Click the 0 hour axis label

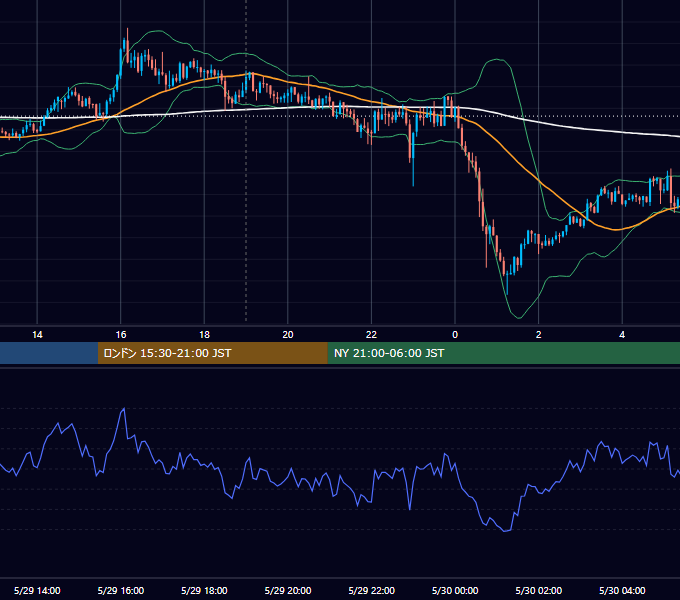point(455,335)
